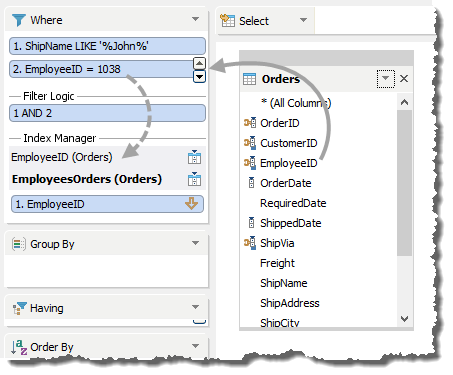
Task: Select the RequiredDate column
Action: [x=293, y=203]
